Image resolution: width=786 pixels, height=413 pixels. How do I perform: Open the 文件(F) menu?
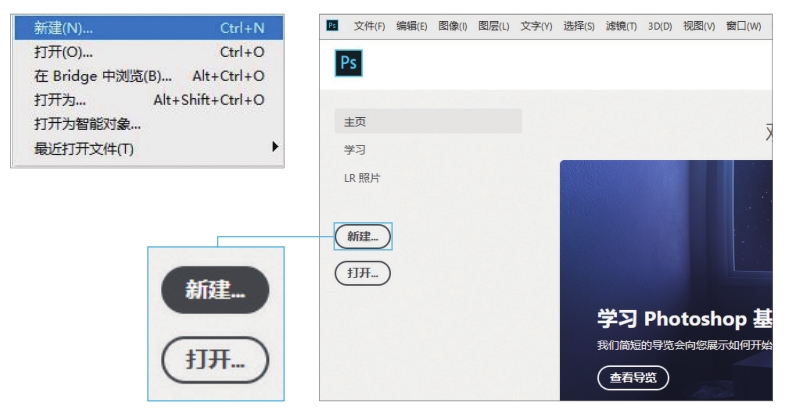click(369, 26)
